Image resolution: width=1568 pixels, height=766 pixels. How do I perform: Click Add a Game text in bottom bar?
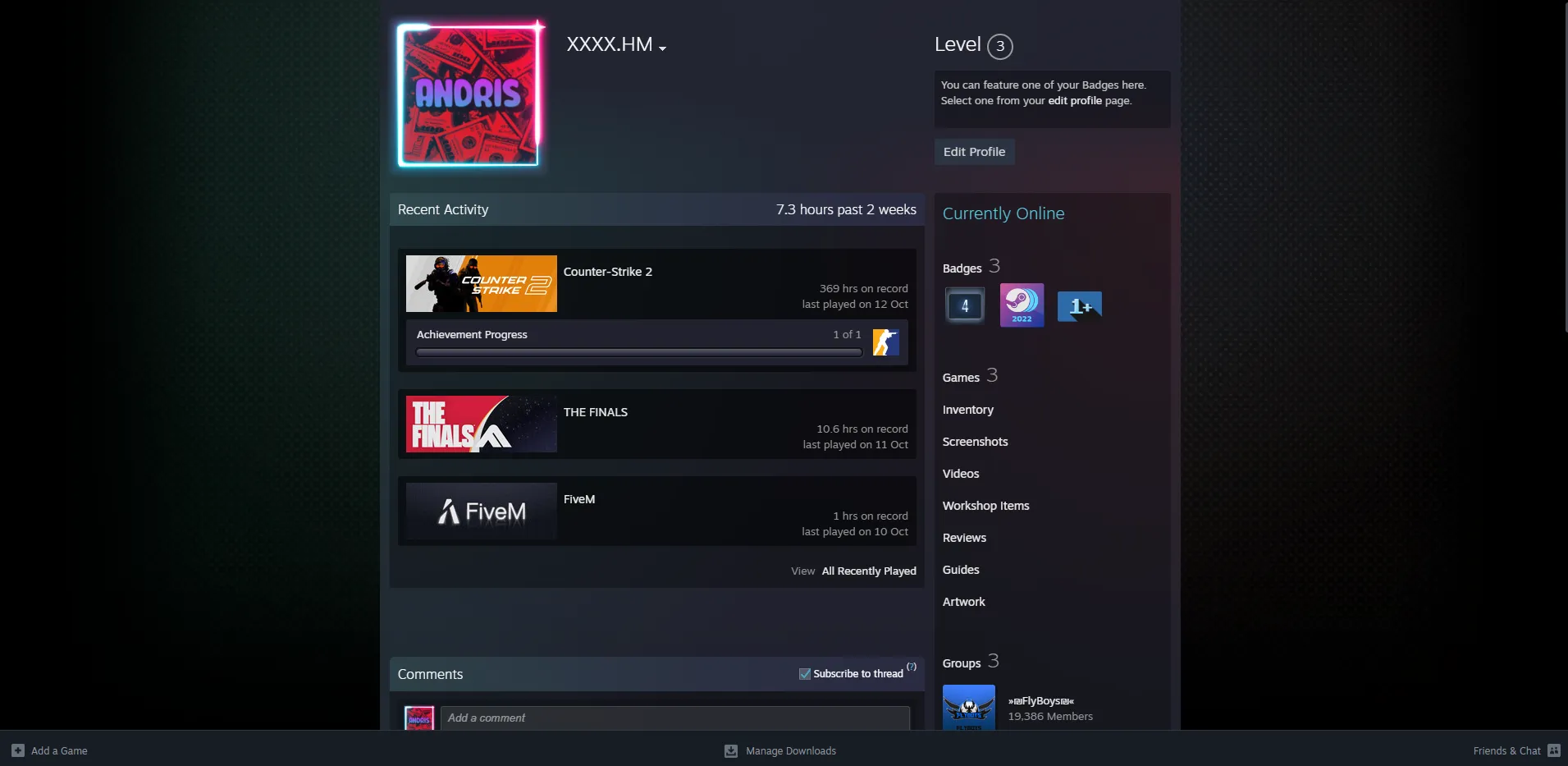[x=59, y=751]
